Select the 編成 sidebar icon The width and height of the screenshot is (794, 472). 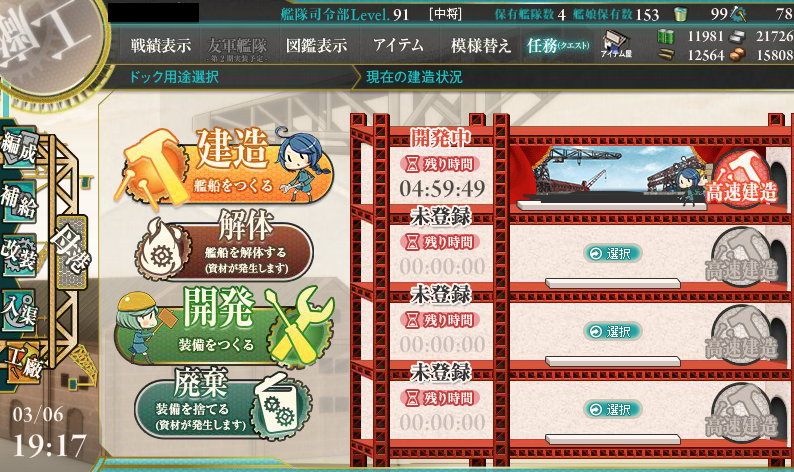click(x=19, y=148)
